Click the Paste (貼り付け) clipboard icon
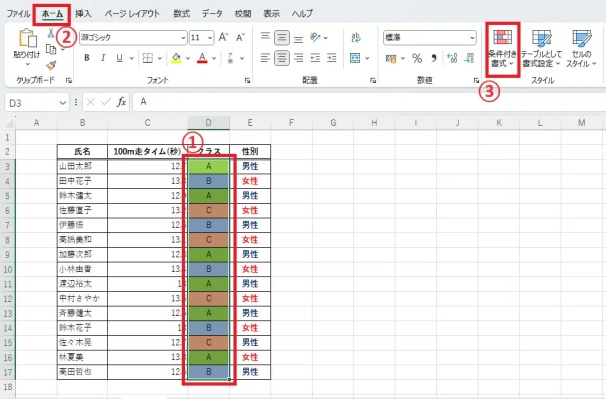The height and width of the screenshot is (399, 606). click(x=27, y=38)
